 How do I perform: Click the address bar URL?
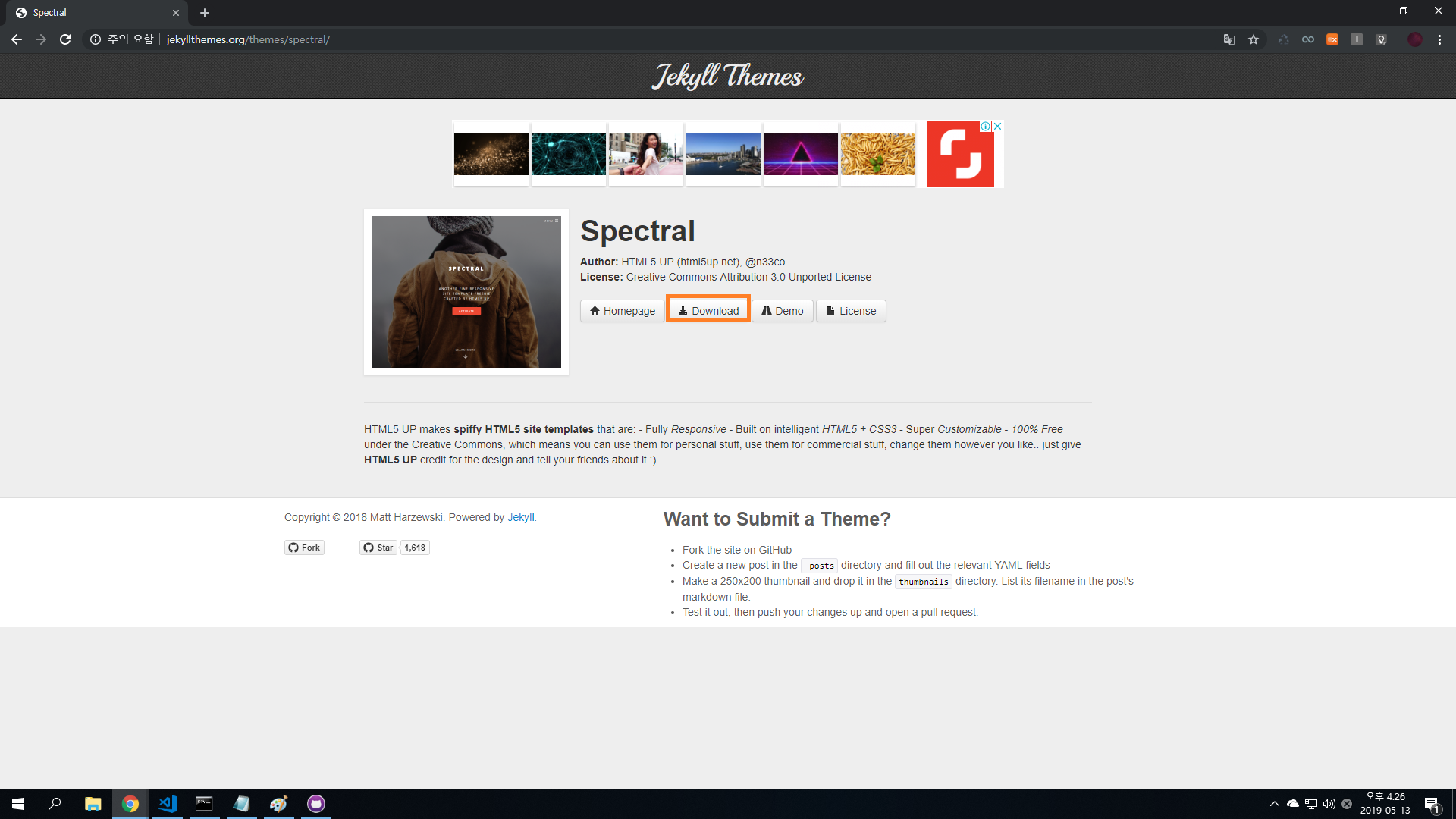pyautogui.click(x=248, y=39)
